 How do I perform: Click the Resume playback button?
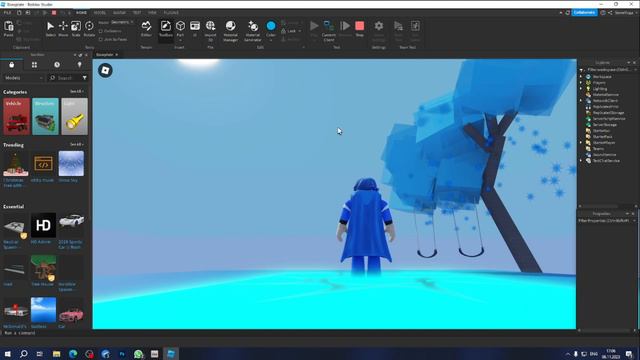pyautogui.click(x=345, y=29)
